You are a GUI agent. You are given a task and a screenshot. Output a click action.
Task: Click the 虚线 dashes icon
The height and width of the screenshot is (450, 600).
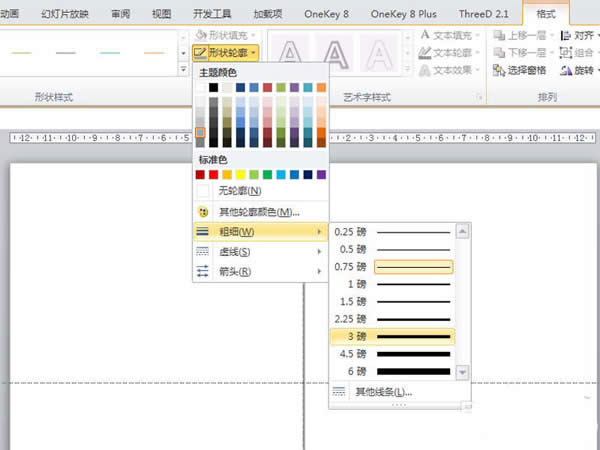(203, 252)
